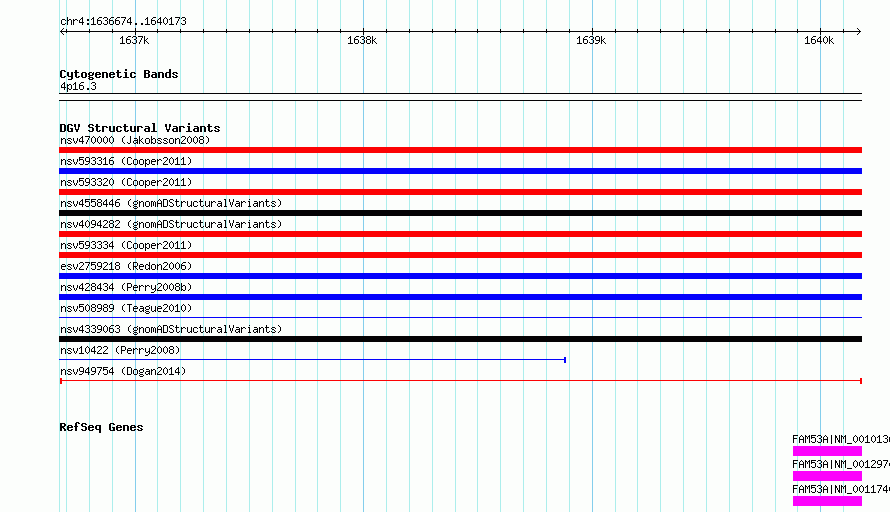The height and width of the screenshot is (512, 890).
Task: Click the 4p16.3 band label
Action: (78, 86)
